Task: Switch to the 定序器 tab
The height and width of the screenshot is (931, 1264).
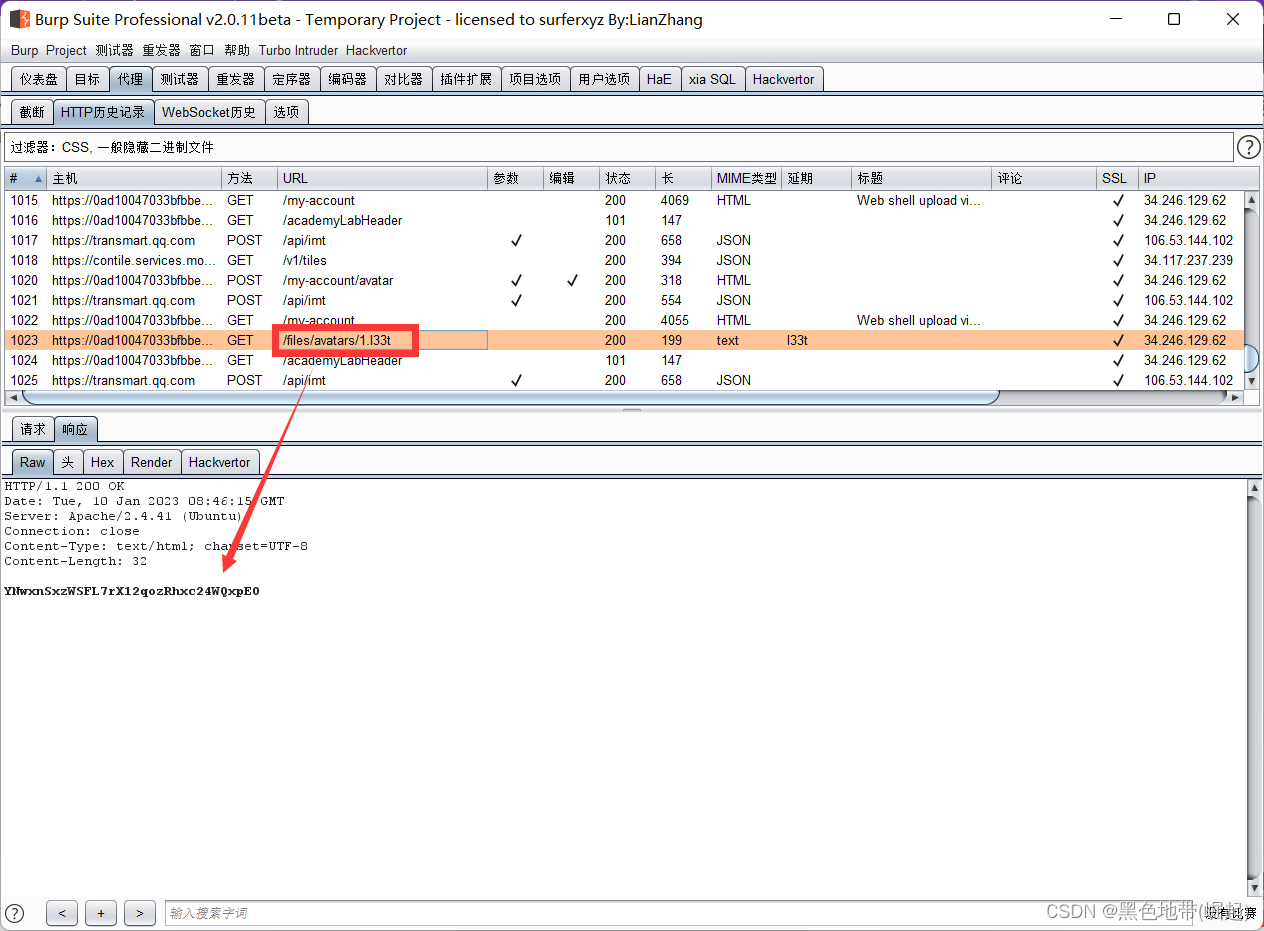Action: point(291,79)
